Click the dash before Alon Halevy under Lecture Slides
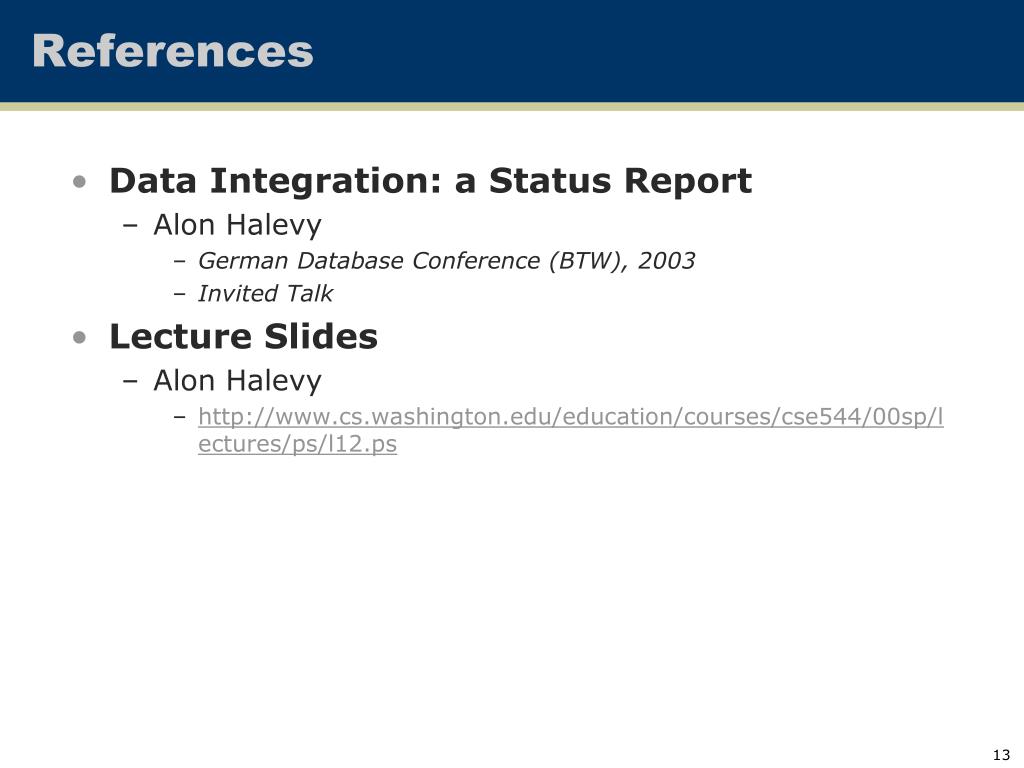 click(x=130, y=382)
